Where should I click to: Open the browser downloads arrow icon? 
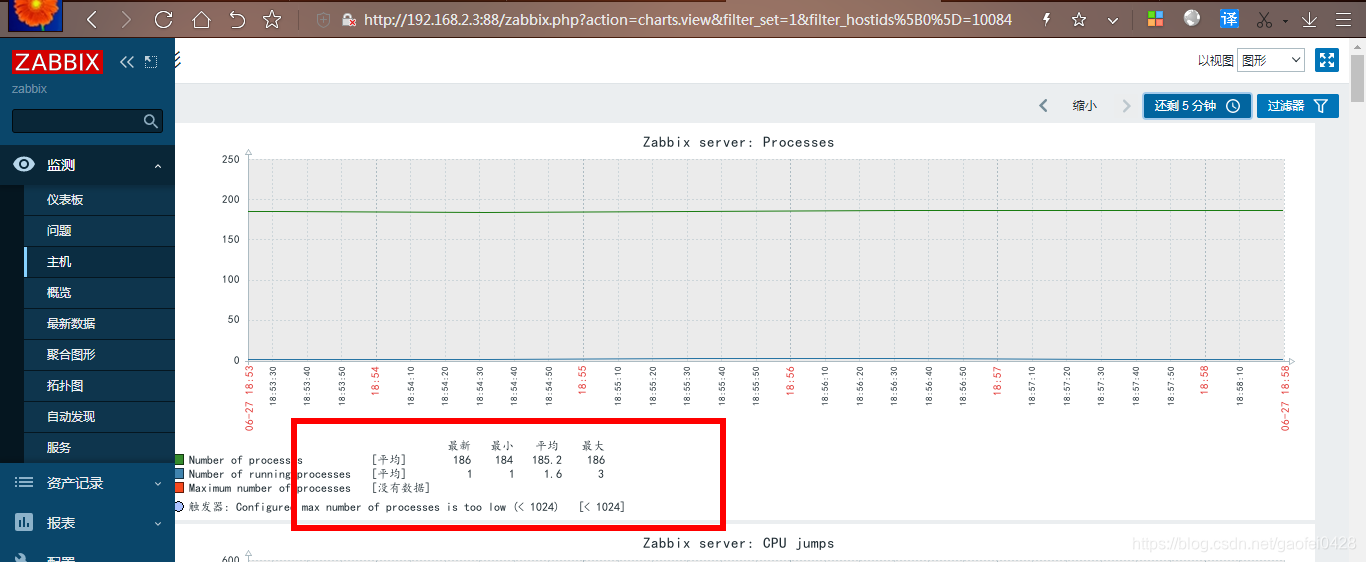[x=1309, y=19]
